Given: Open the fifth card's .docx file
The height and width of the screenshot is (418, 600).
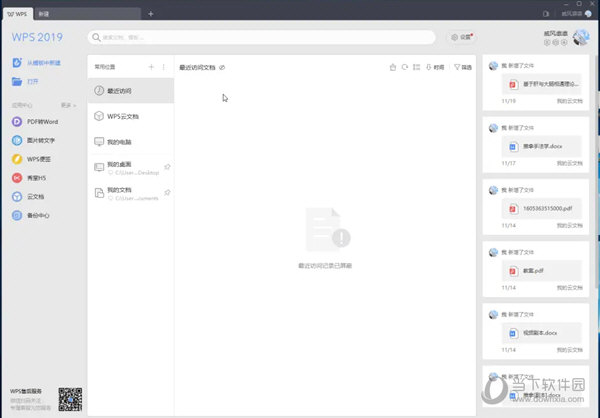Looking at the screenshot, I should (x=541, y=333).
